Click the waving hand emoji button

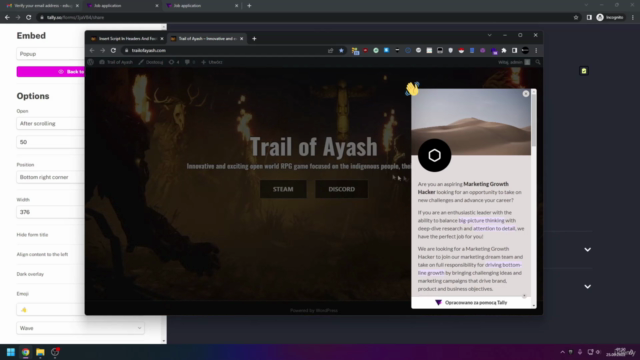[412, 89]
